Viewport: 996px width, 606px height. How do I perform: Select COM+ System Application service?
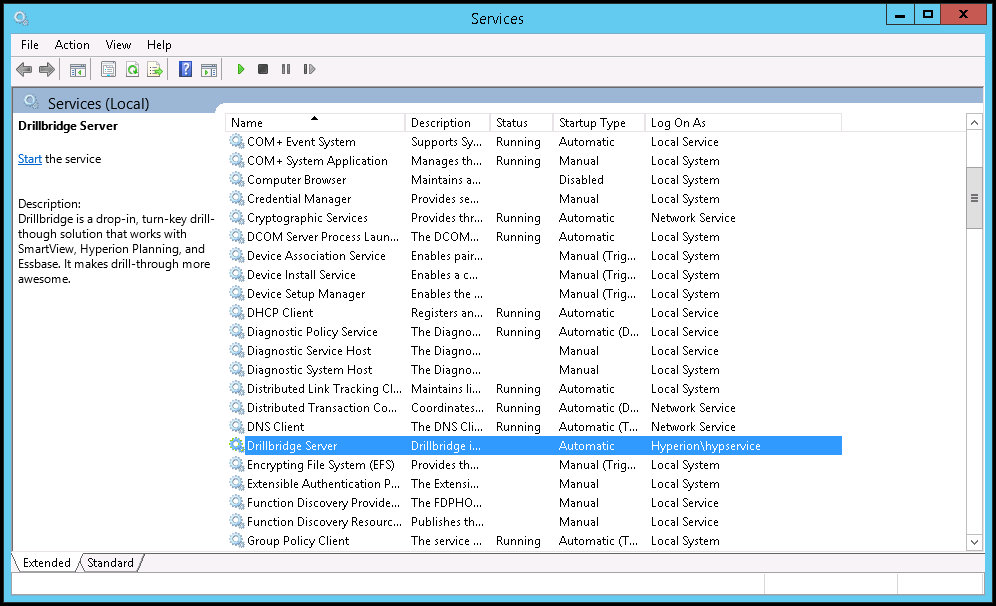point(317,161)
